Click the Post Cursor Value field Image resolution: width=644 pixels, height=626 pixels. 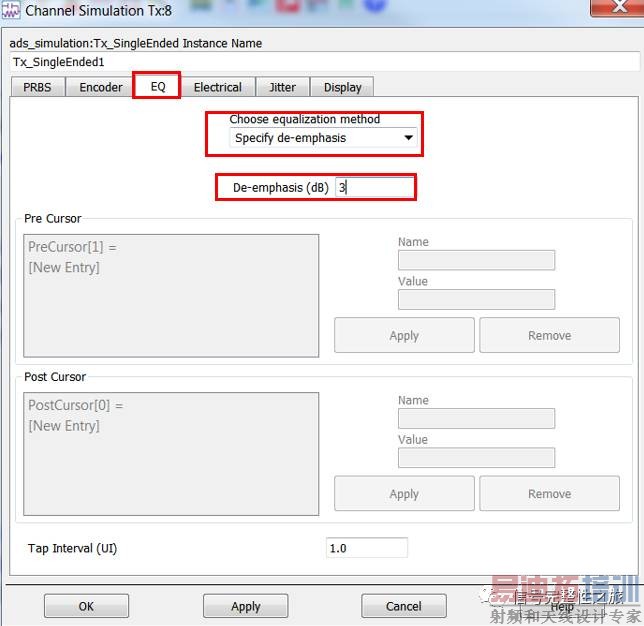(x=476, y=458)
